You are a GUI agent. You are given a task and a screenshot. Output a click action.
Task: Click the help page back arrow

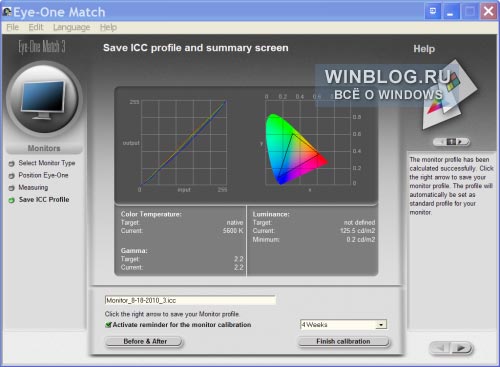tap(441, 142)
